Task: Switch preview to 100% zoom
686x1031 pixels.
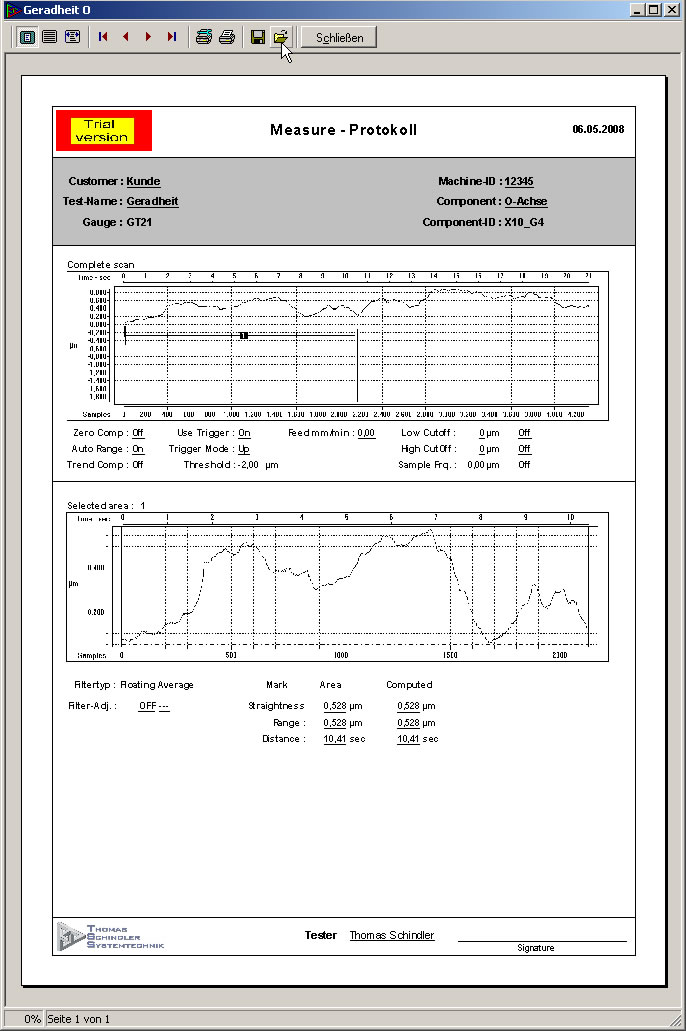Action: (x=49, y=37)
